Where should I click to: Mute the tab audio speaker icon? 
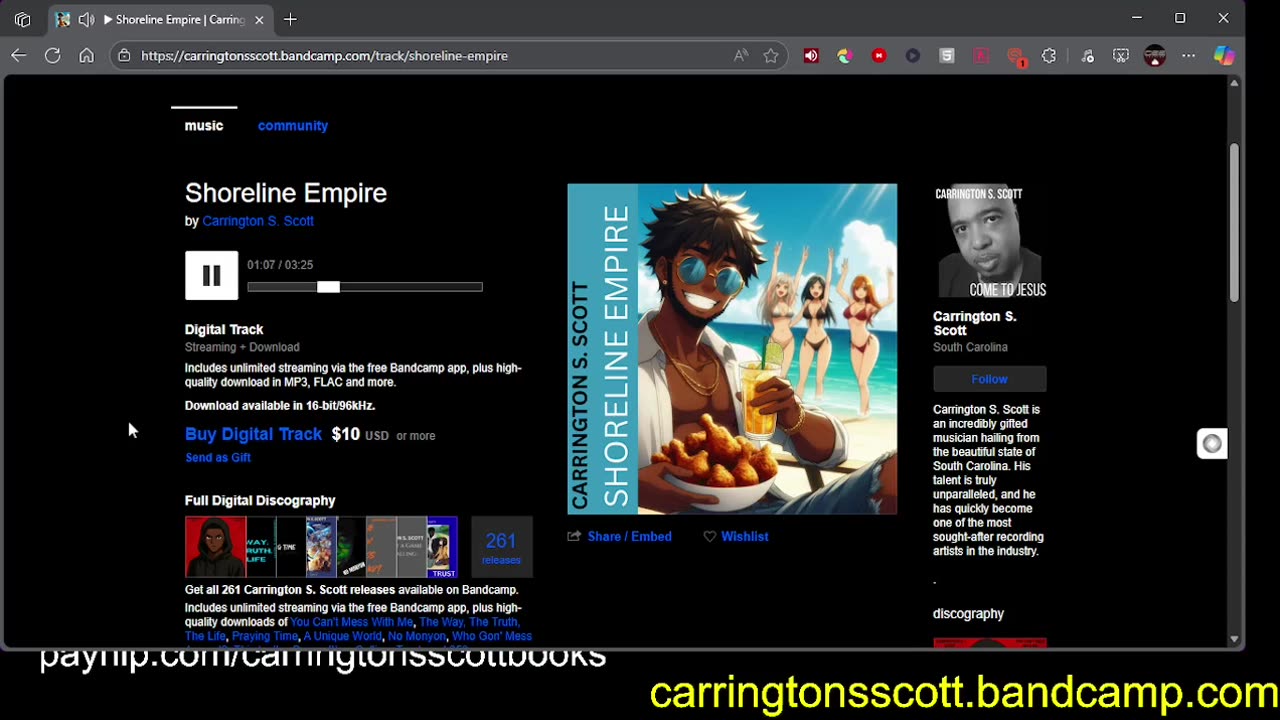pyautogui.click(x=86, y=19)
